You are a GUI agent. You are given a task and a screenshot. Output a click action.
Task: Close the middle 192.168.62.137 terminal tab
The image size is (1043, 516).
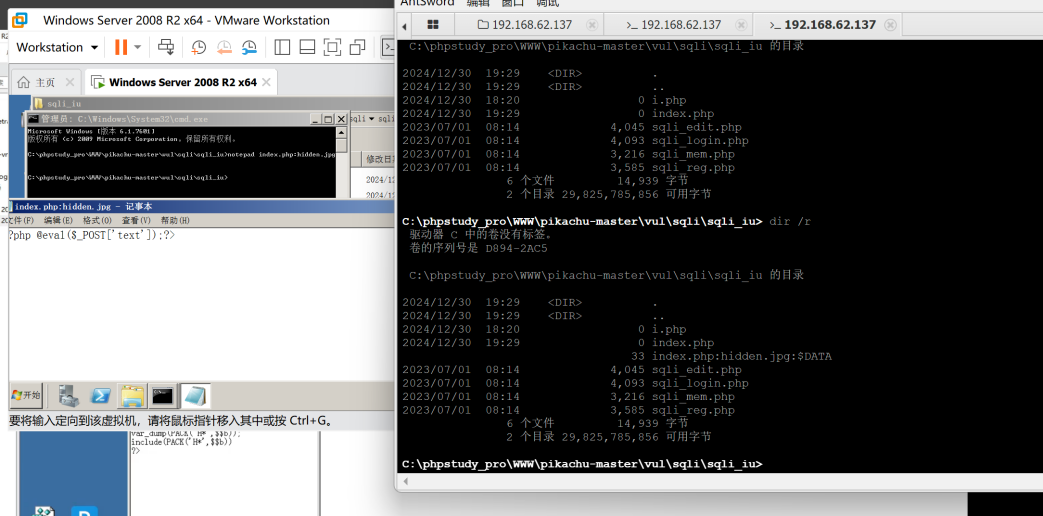(x=741, y=25)
